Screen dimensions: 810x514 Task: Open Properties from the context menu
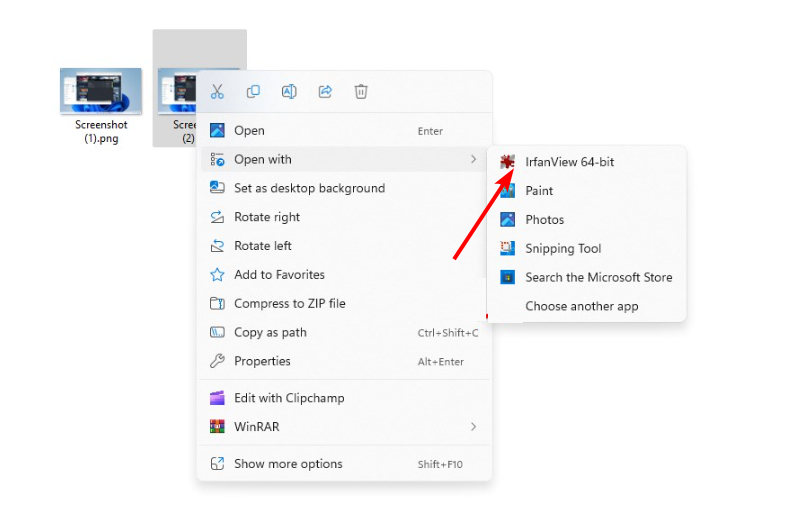point(344,361)
